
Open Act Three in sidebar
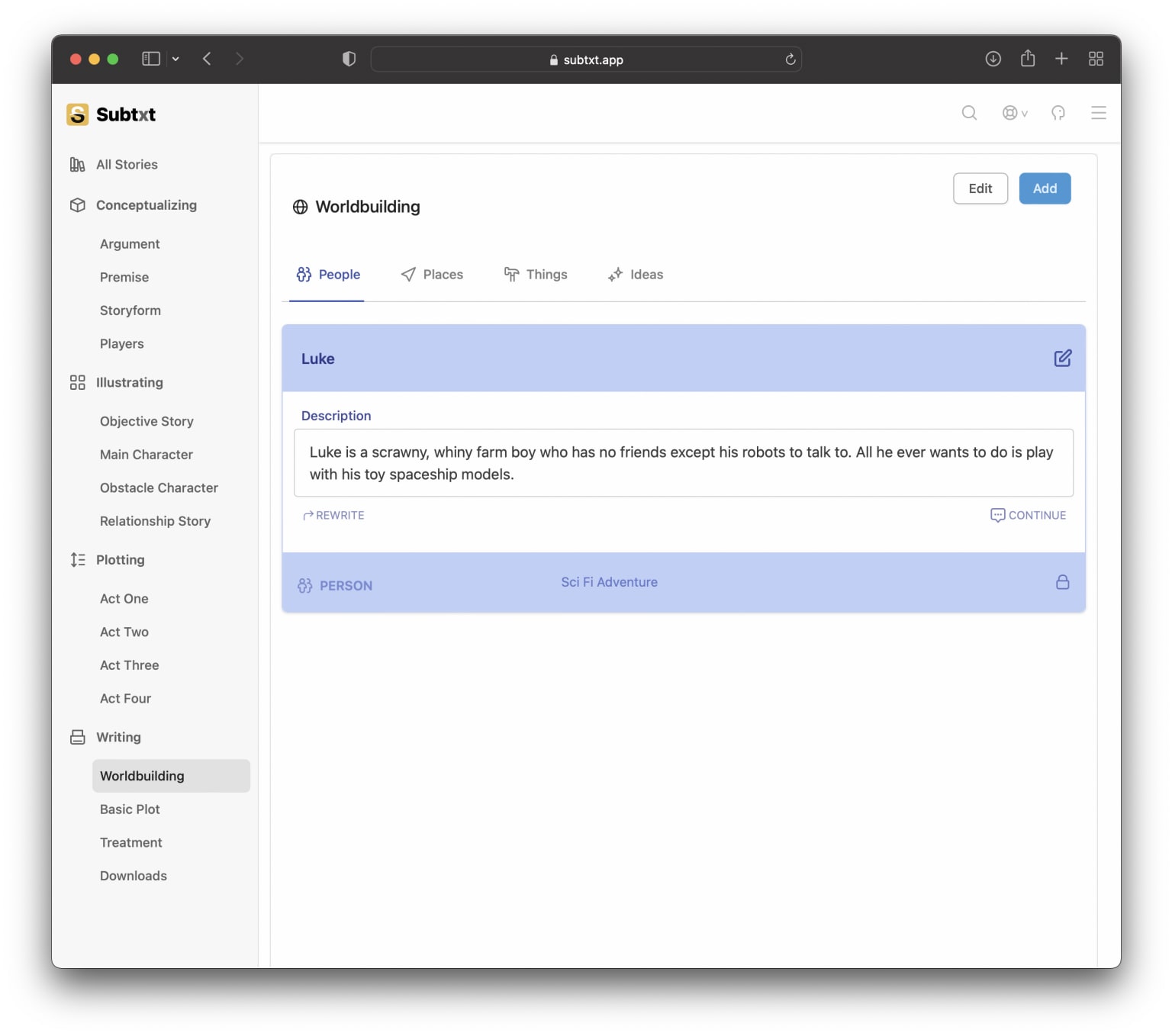click(x=130, y=665)
